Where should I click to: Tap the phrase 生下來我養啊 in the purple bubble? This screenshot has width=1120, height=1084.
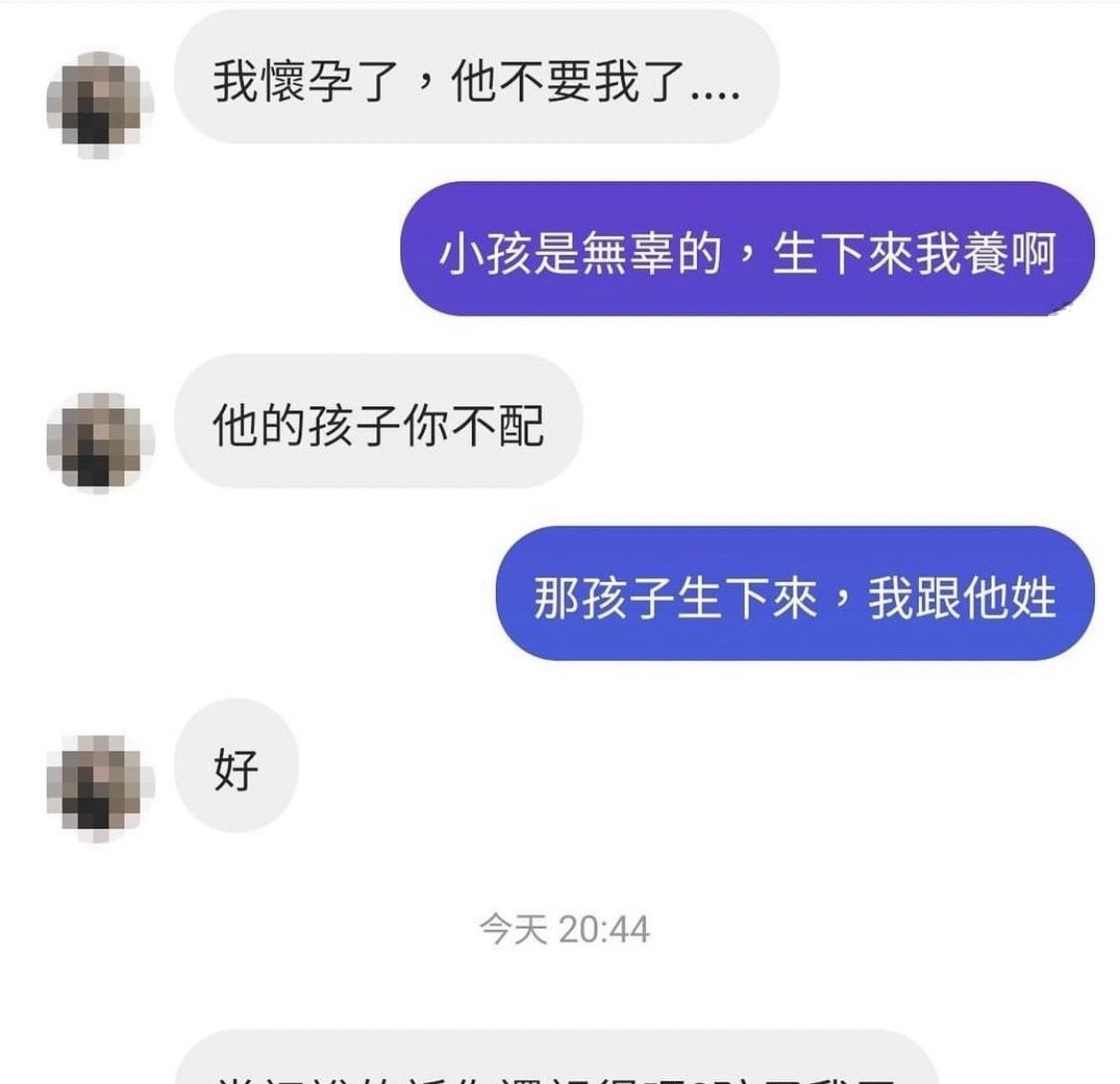click(x=913, y=253)
